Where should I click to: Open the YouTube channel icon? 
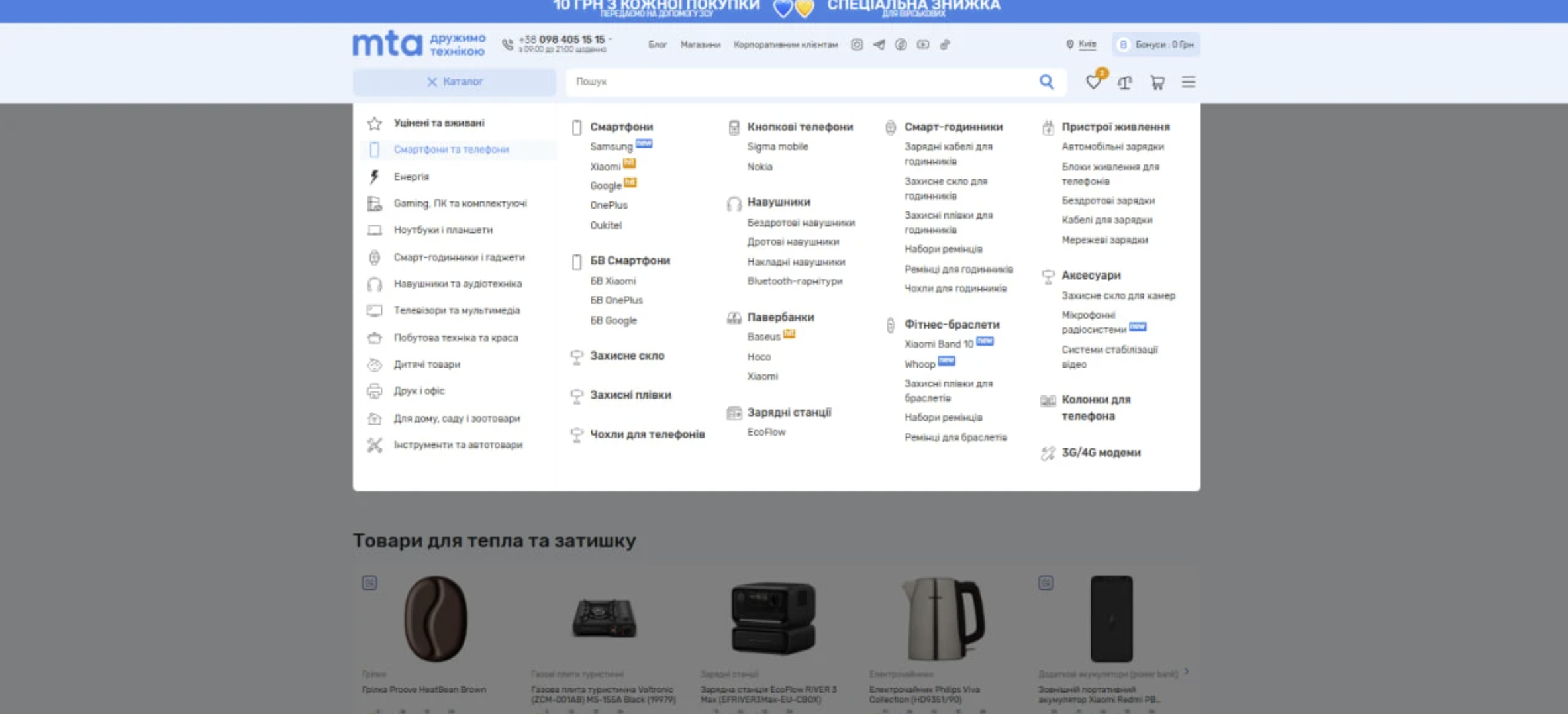tap(922, 44)
